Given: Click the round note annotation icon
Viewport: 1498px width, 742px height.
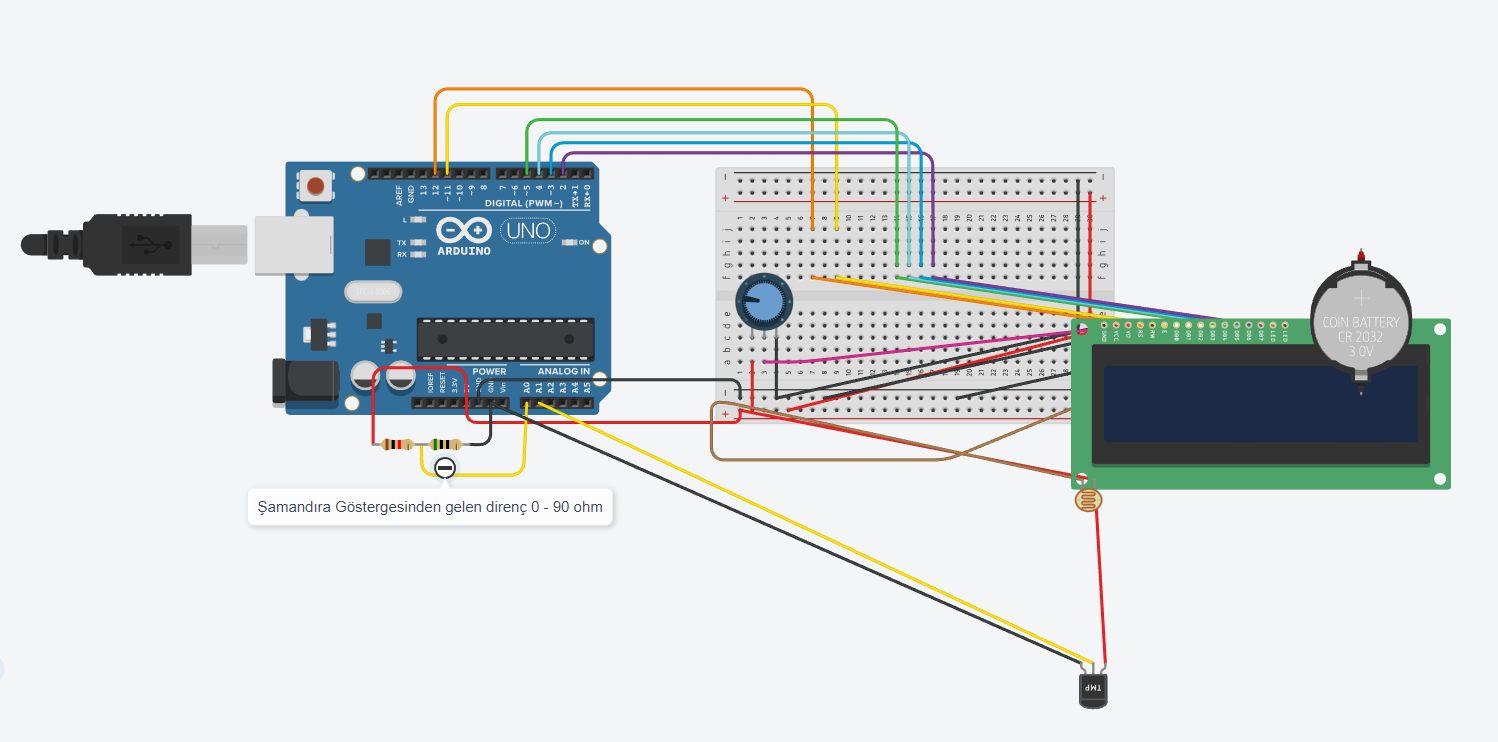Looking at the screenshot, I should coord(445,468).
